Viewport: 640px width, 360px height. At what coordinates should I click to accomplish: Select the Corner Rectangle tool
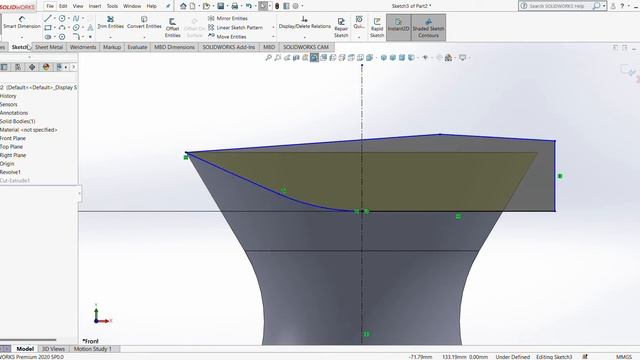(x=48, y=28)
